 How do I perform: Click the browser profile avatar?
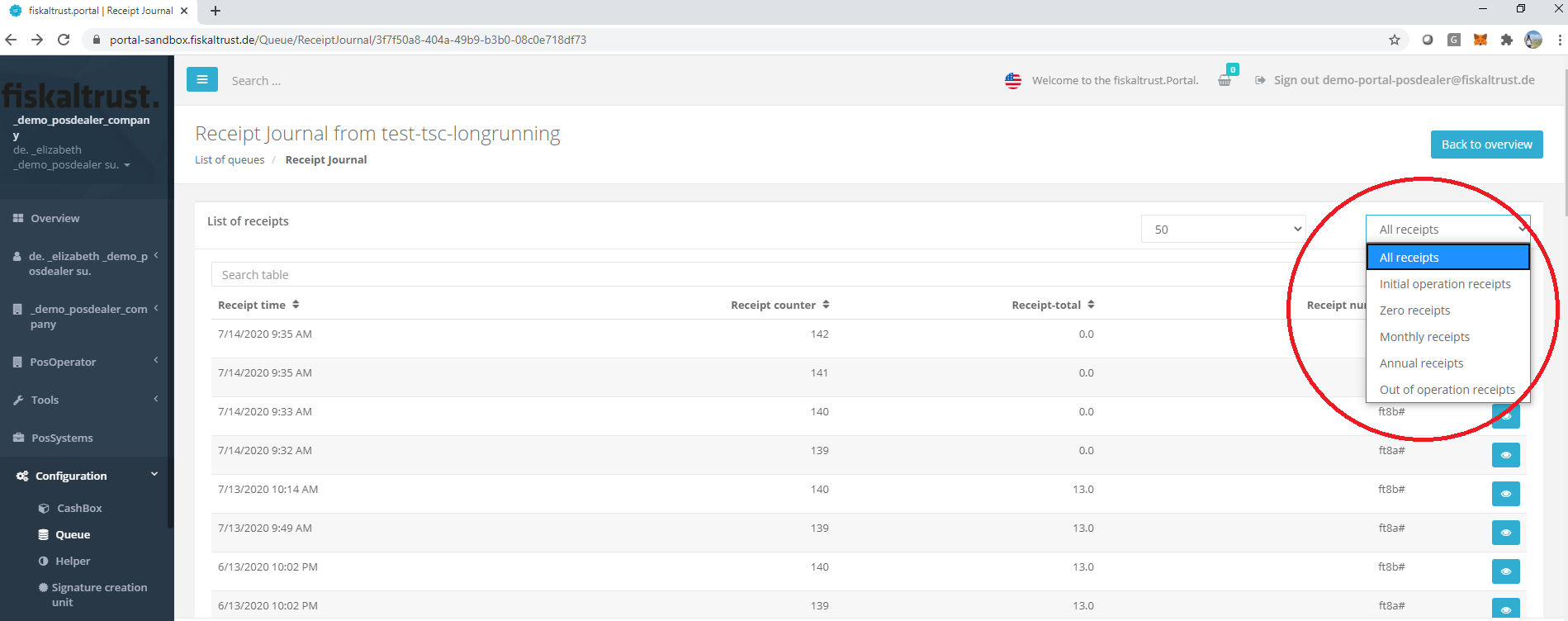pos(1533,40)
